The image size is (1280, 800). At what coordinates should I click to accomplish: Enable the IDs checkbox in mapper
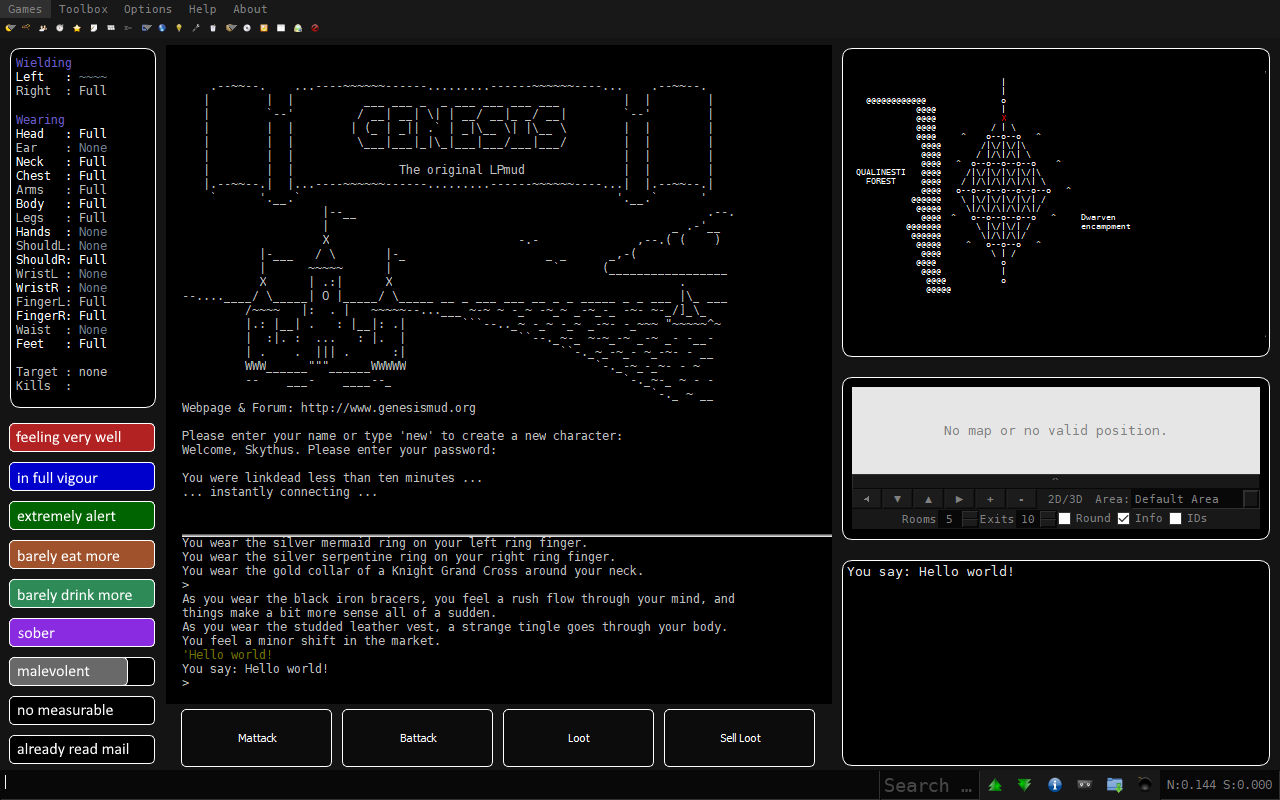point(1176,518)
